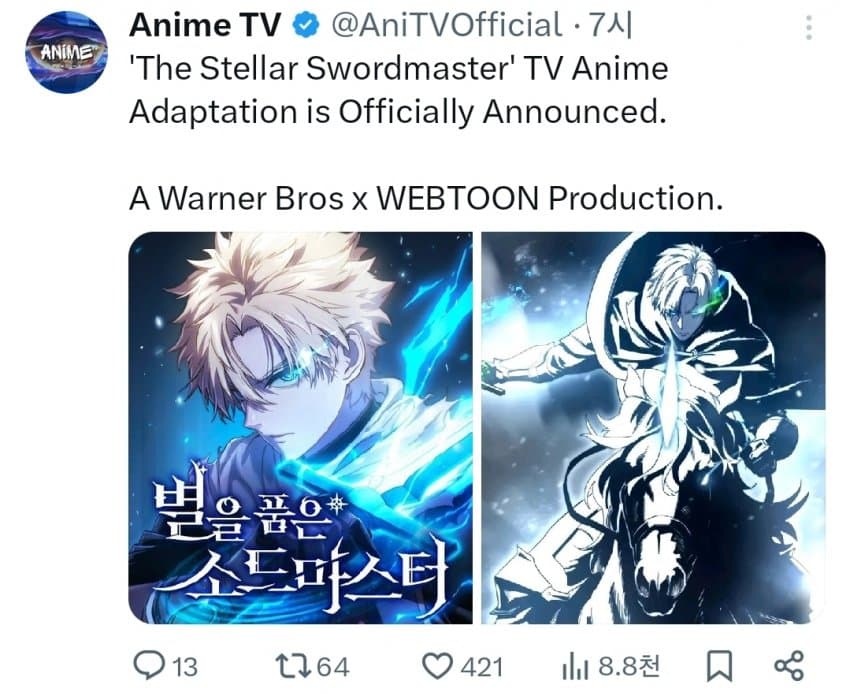View analytics via bar chart icon
This screenshot has width=850, height=695.
(575, 666)
